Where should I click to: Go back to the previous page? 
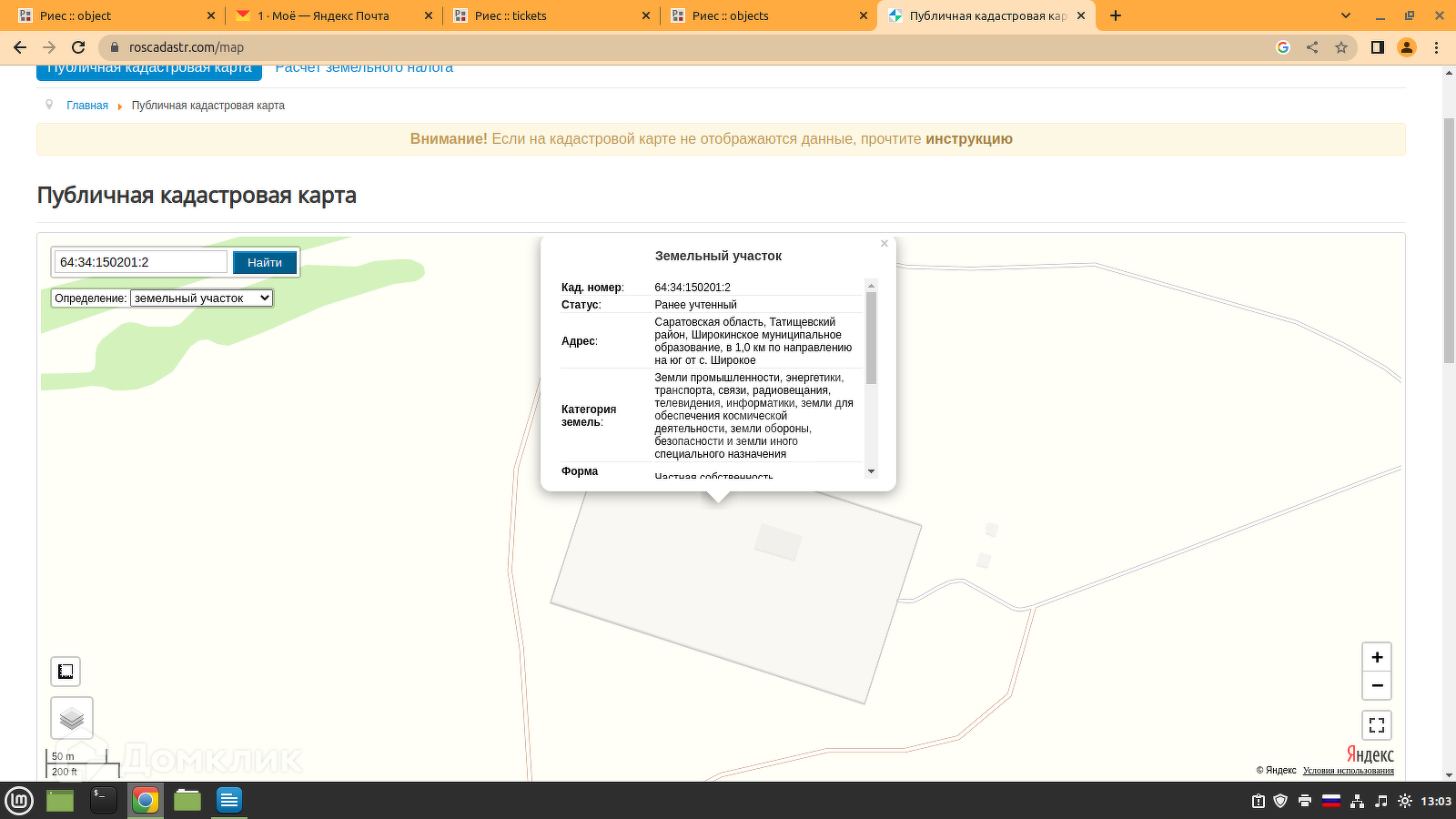click(x=20, y=47)
